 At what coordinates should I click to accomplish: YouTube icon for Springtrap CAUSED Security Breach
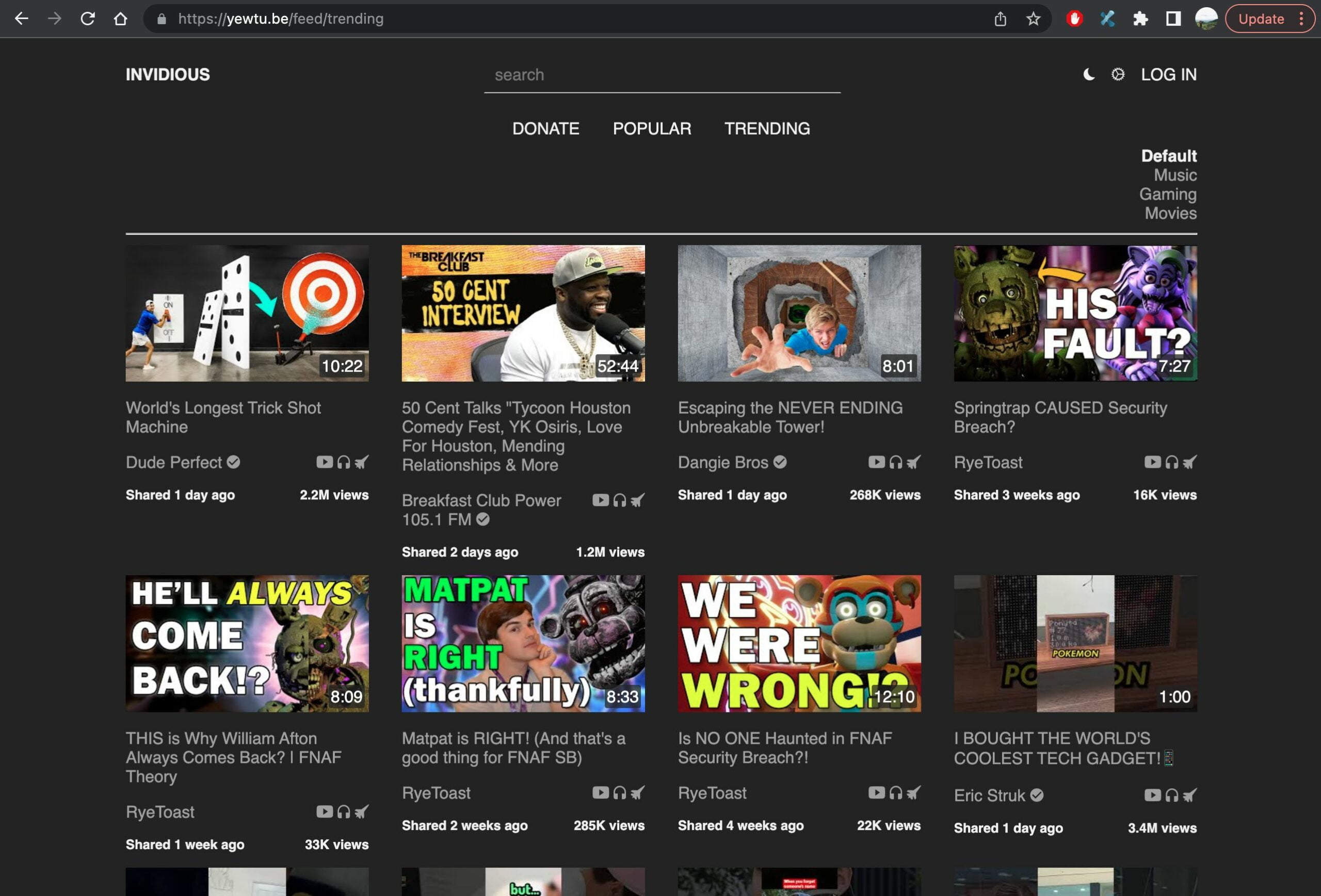coord(1153,462)
